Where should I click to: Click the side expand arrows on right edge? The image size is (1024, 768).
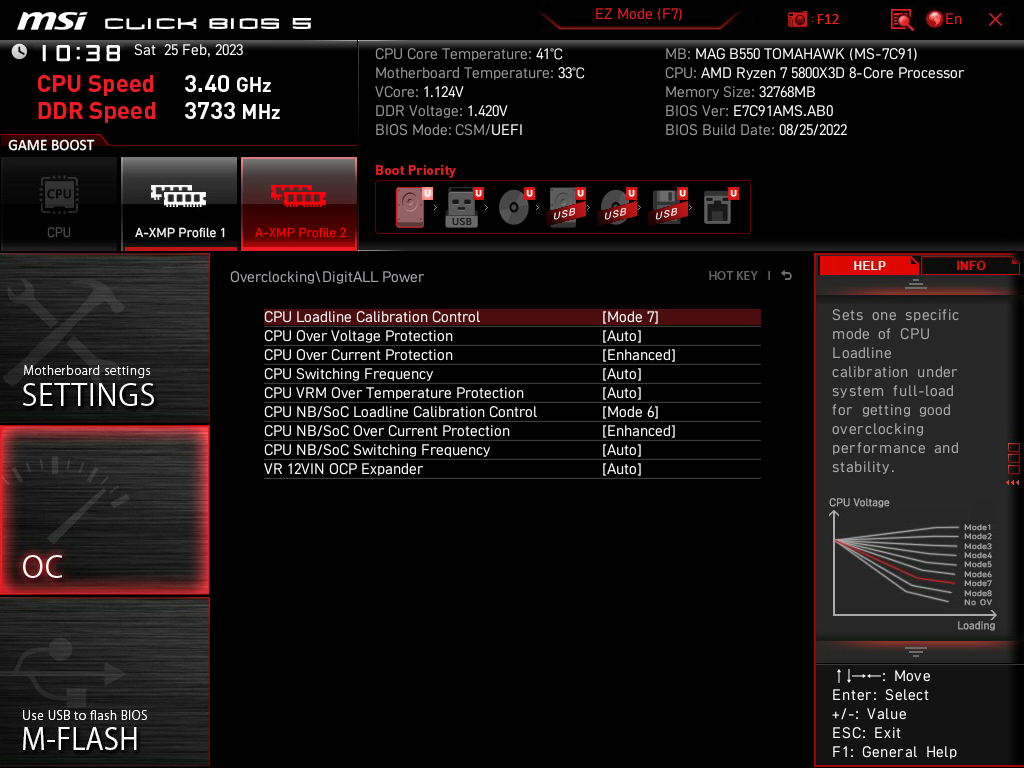1013,483
